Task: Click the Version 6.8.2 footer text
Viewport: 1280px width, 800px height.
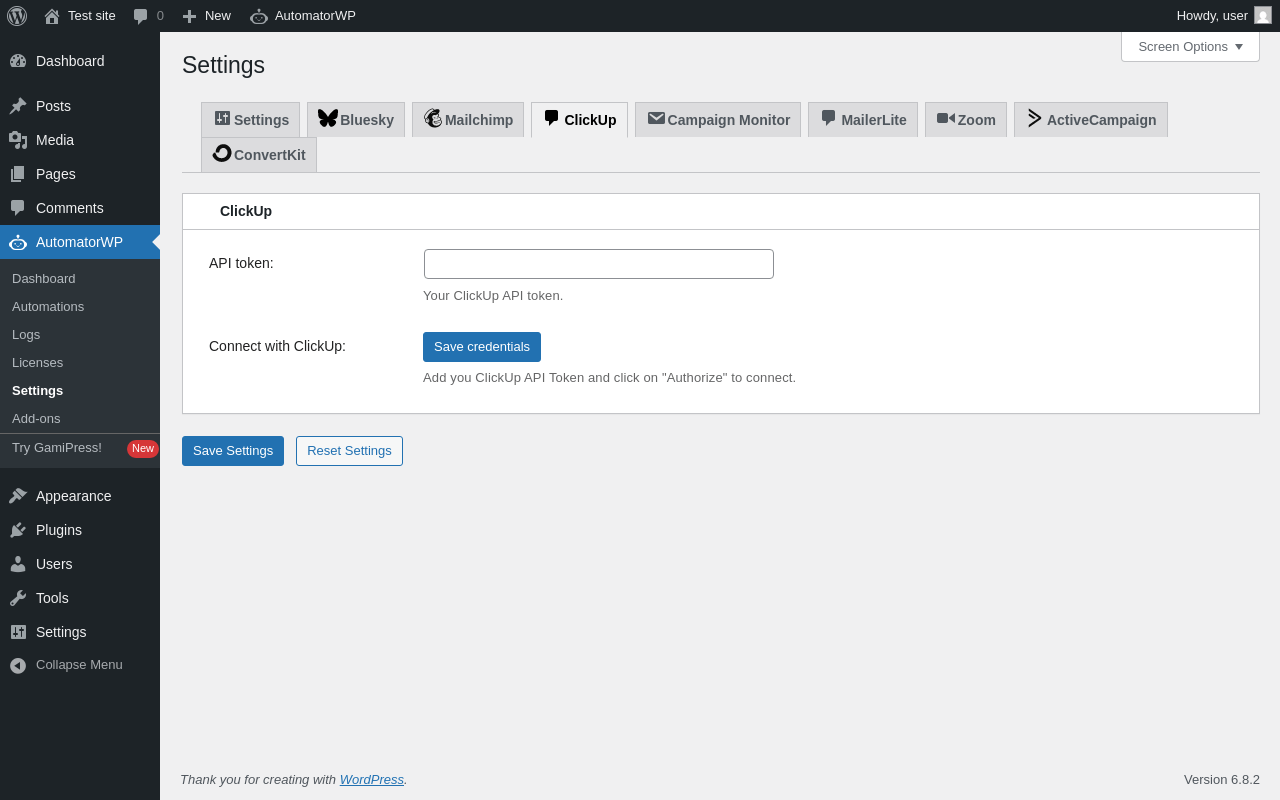Action: tap(1222, 779)
